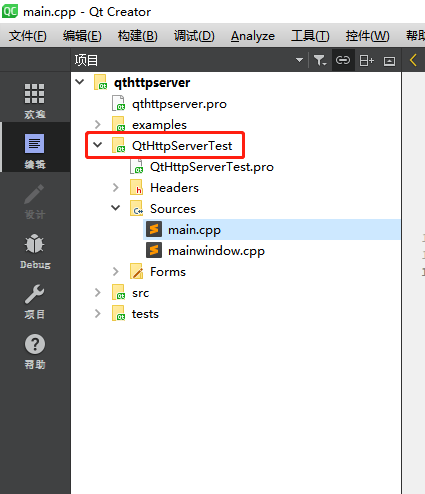425x494 pixels.
Task: Expand the Forms folder
Action: 115,271
